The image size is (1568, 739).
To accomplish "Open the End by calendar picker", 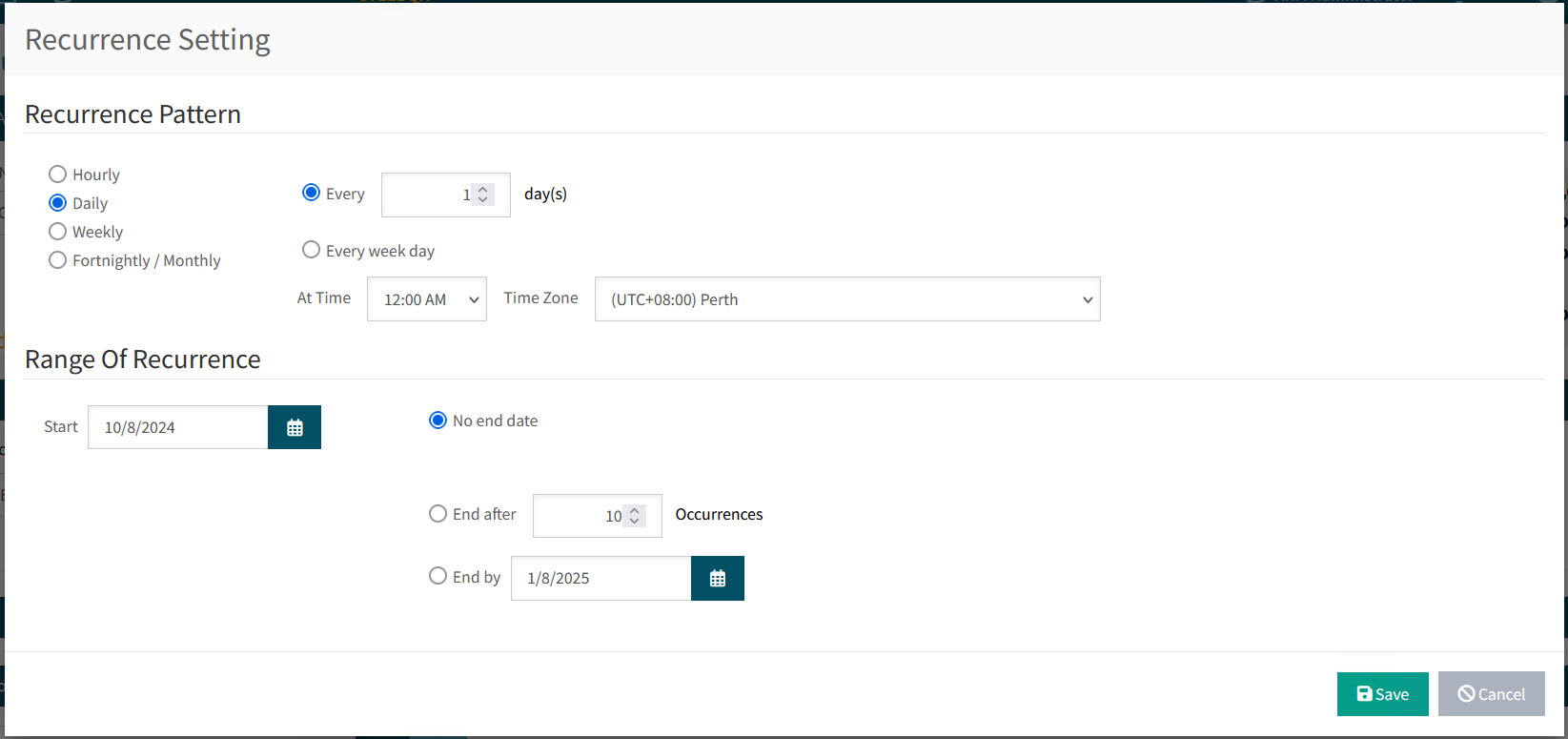I will (x=718, y=578).
